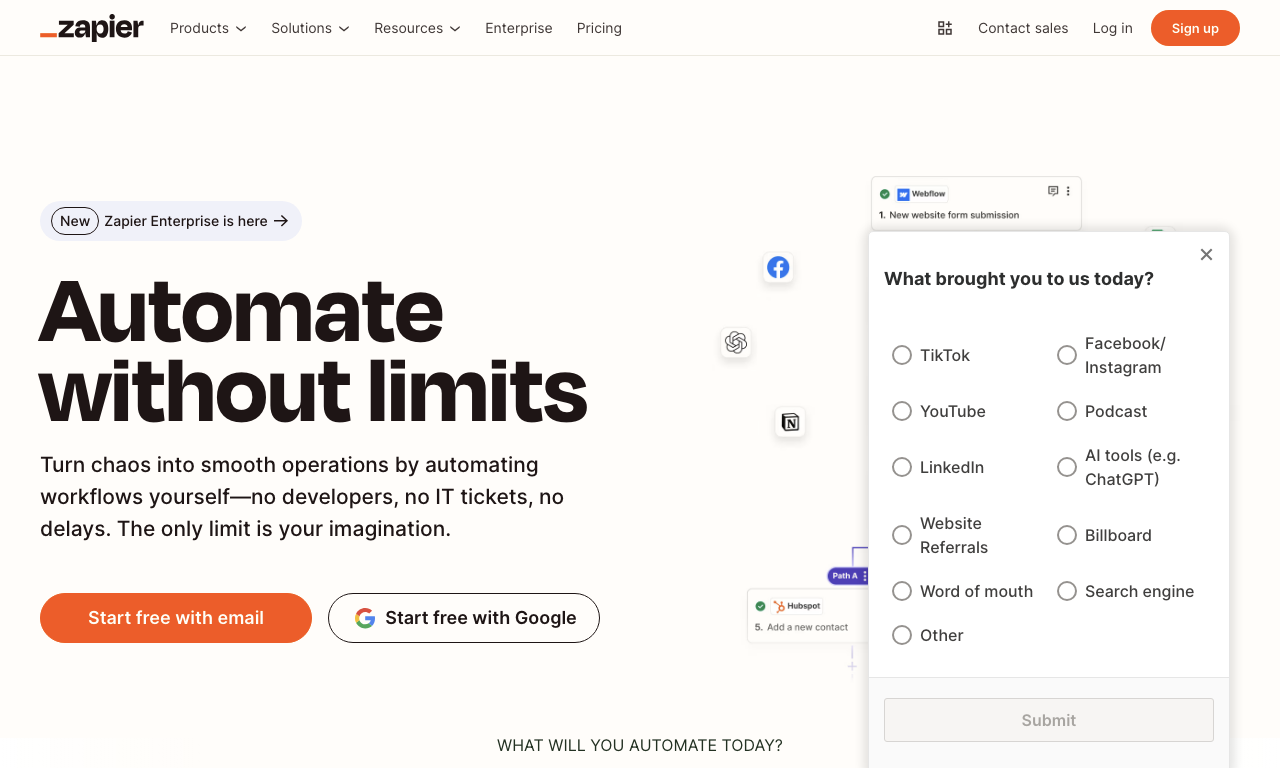Select AI tools (e.g. ChatGPT) option
The image size is (1280, 768).
pyautogui.click(x=1067, y=467)
